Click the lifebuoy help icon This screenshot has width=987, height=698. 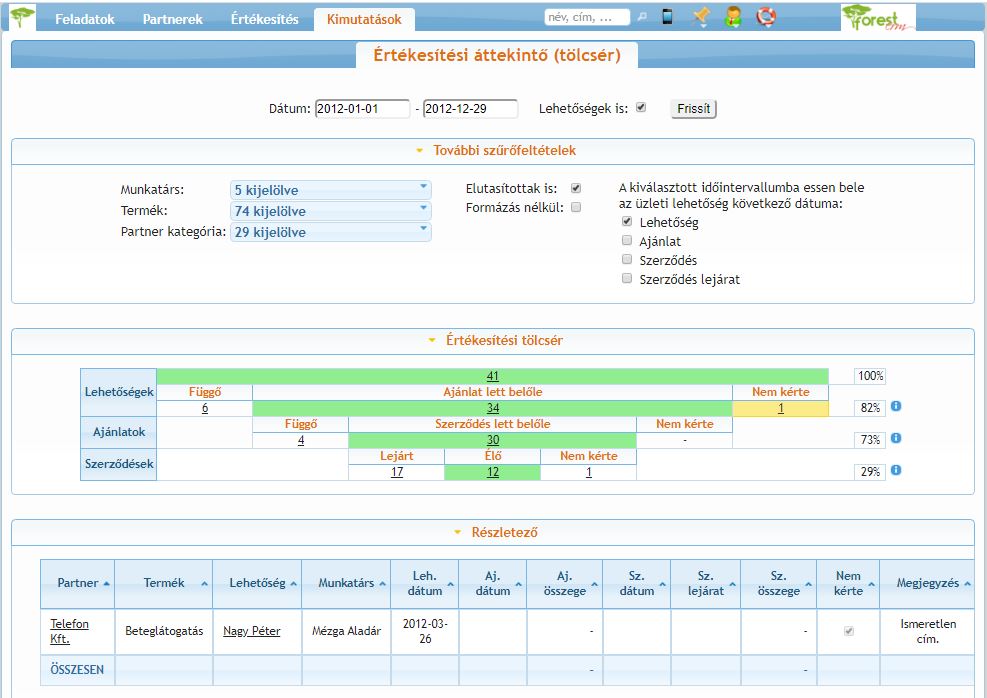coord(766,18)
